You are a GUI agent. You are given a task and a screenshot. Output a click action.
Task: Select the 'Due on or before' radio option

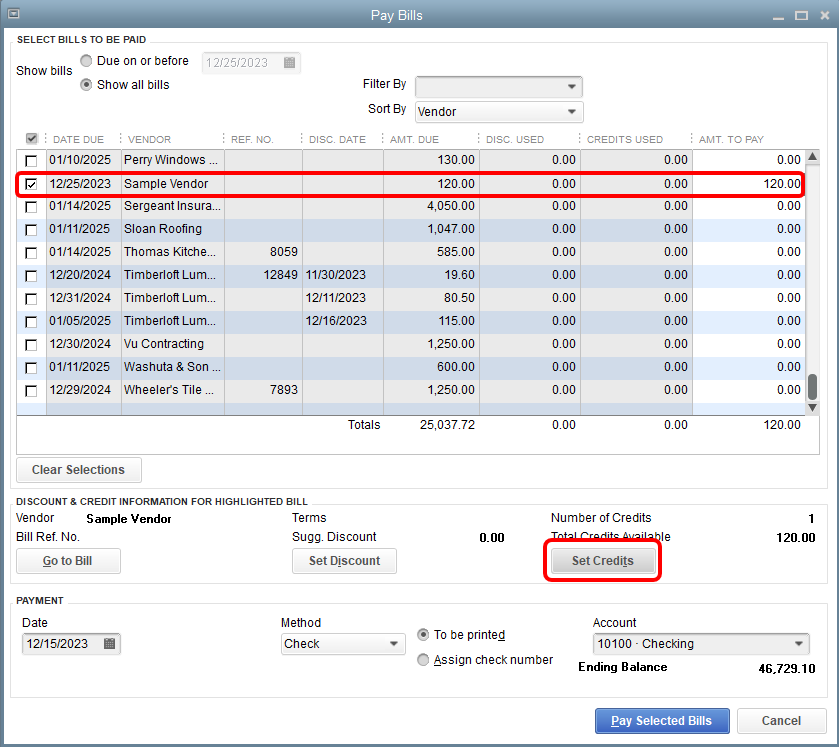[87, 61]
